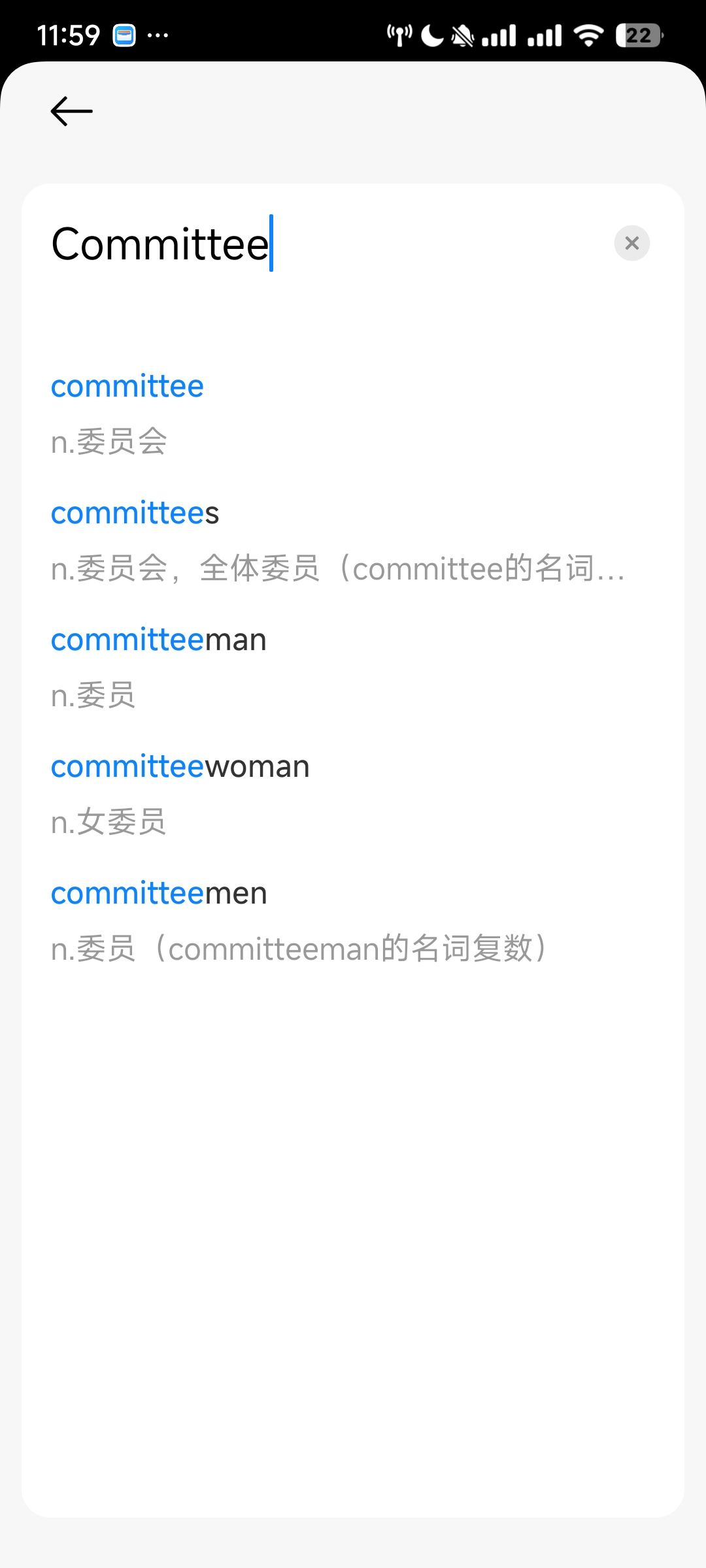Tap the blue notification app icon in status bar
The height and width of the screenshot is (1568, 706).
pos(124,35)
